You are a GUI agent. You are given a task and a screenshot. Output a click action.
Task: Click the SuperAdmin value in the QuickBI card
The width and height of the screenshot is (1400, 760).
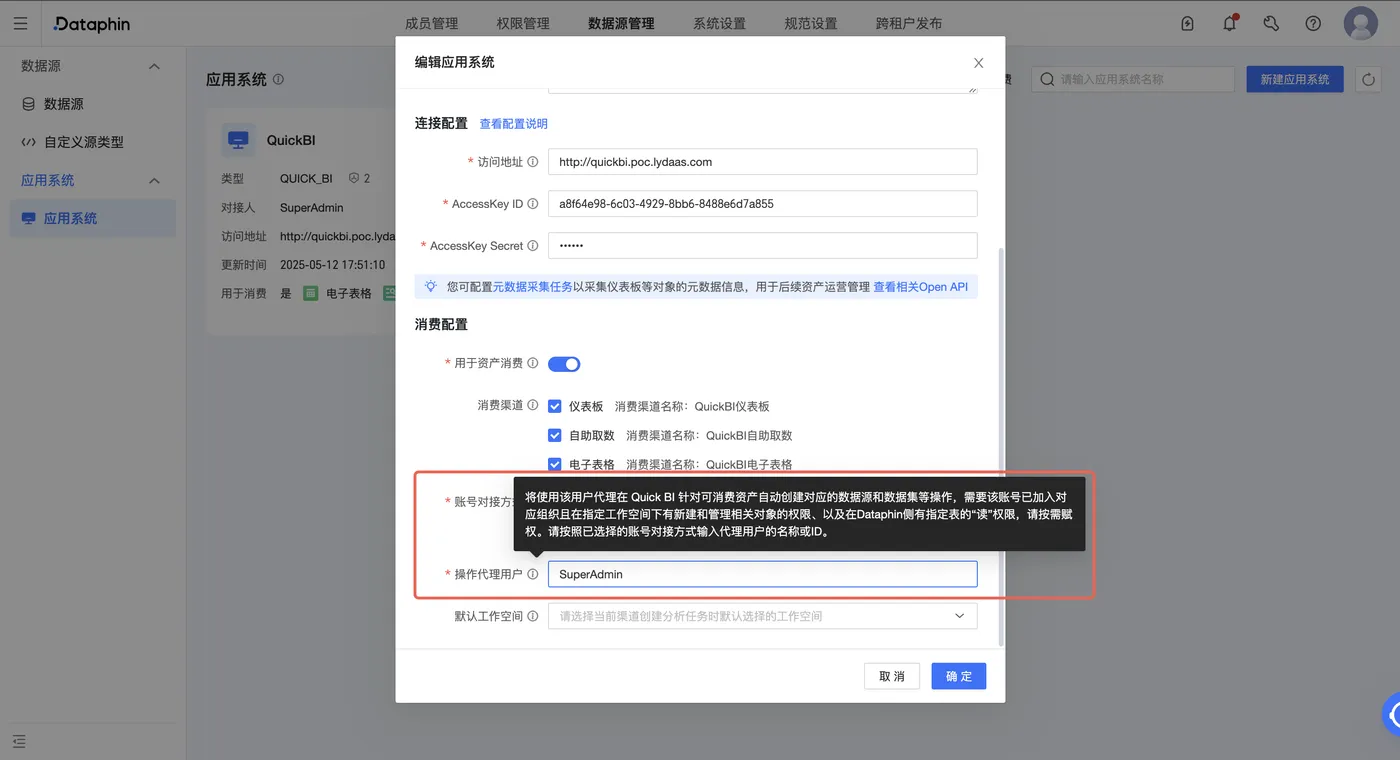coord(312,208)
